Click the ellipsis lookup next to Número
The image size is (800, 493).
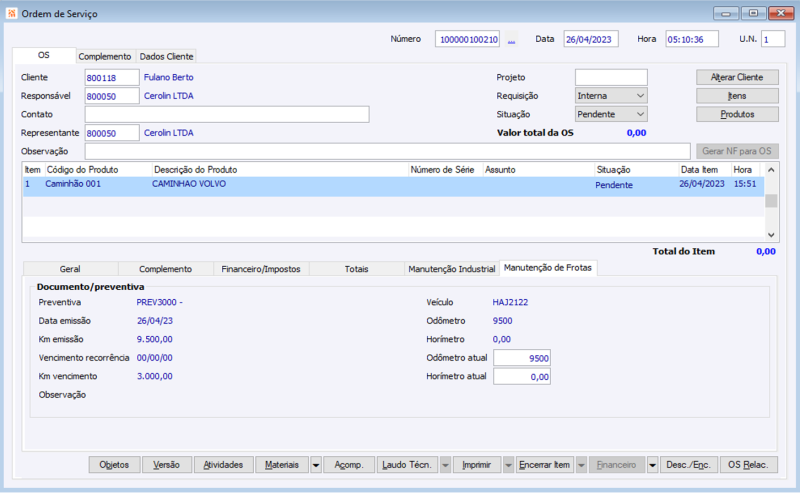click(512, 40)
